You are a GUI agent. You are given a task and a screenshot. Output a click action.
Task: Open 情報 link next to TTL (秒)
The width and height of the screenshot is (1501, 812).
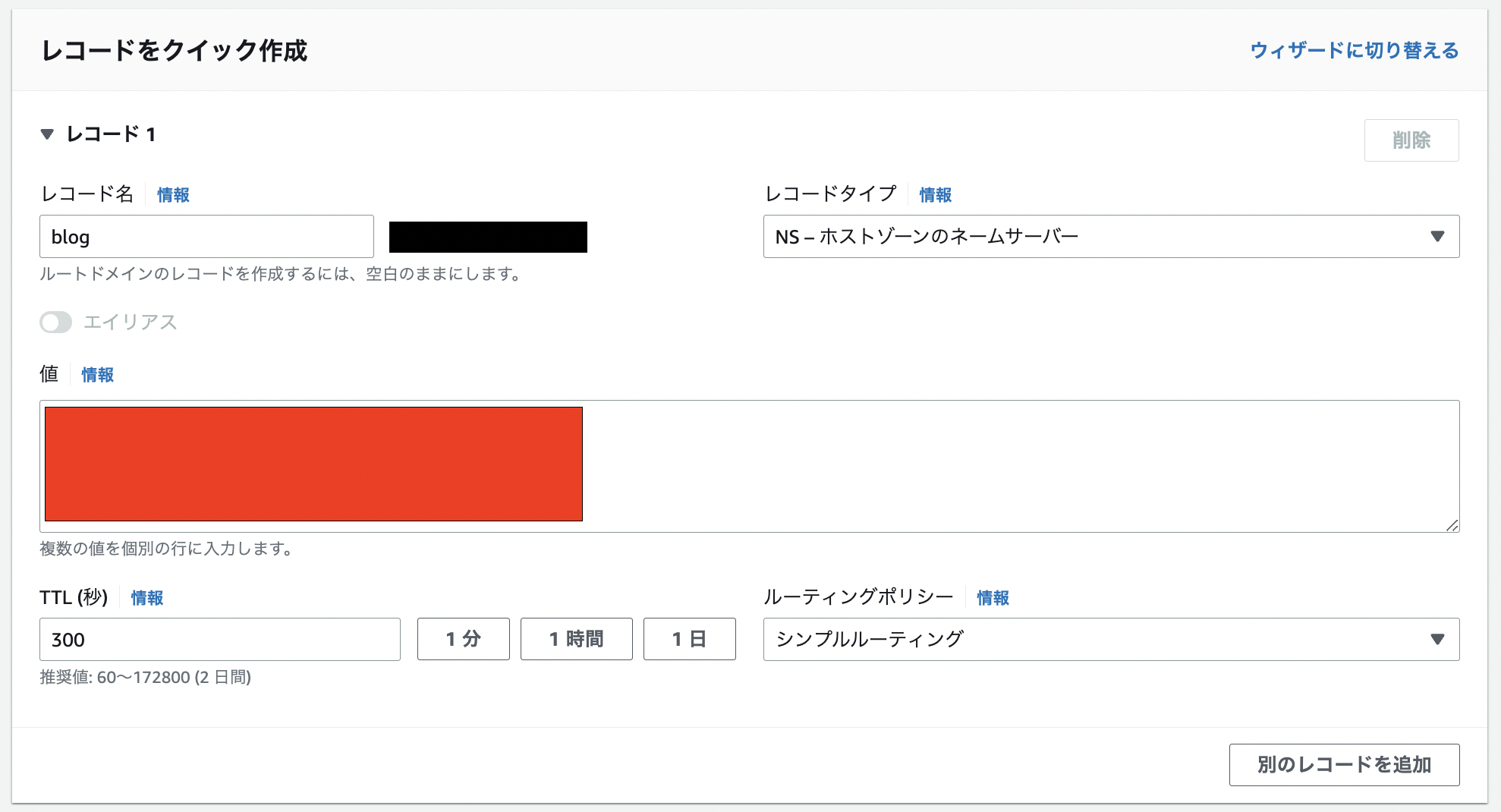pos(147,598)
